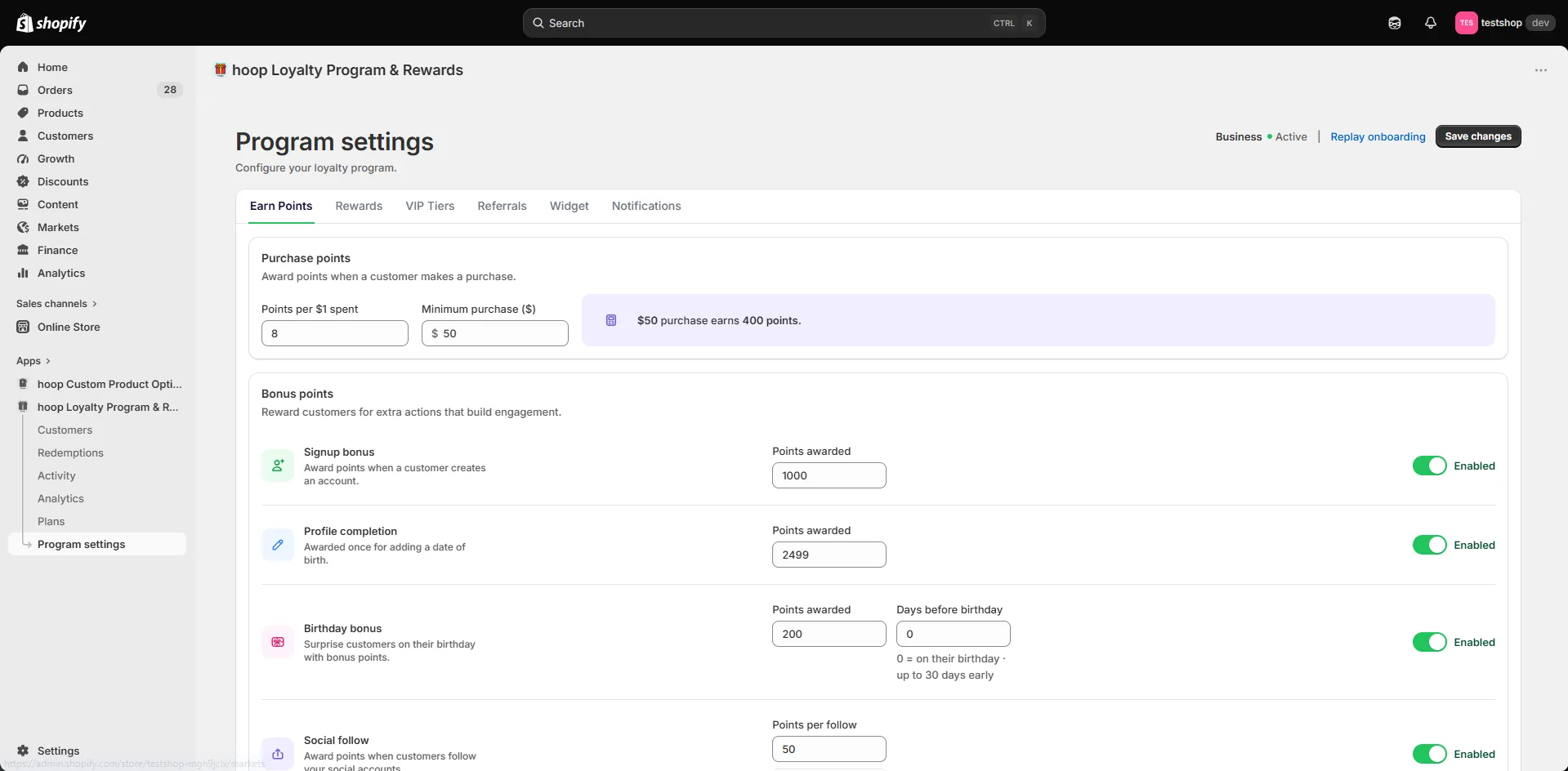Click the Birthday bonus gift icon
The width and height of the screenshot is (1568, 771).
(x=278, y=642)
